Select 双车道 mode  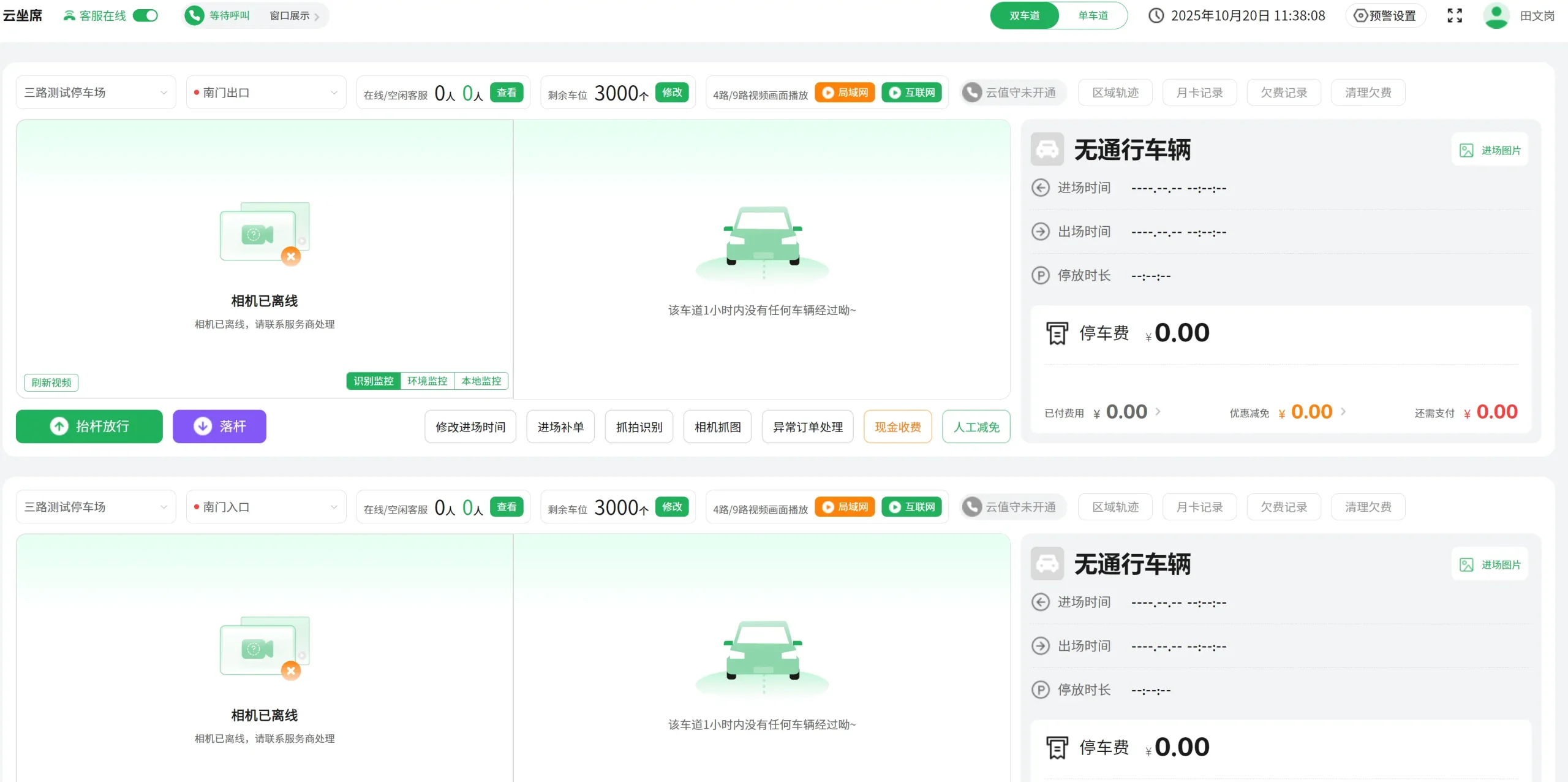pyautogui.click(x=1024, y=15)
